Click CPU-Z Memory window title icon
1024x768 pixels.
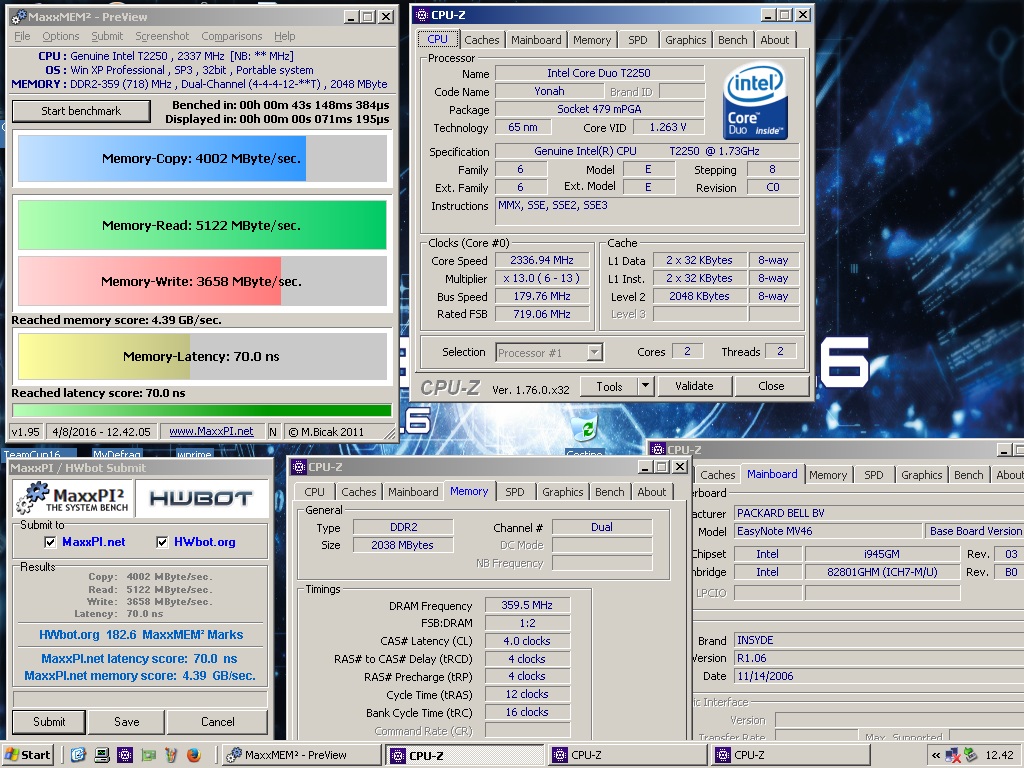(x=299, y=466)
